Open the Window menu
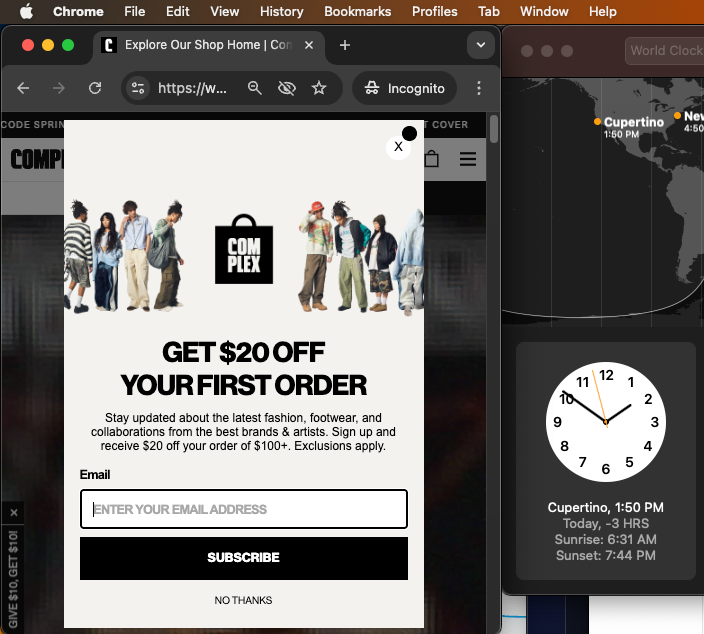 click(544, 11)
